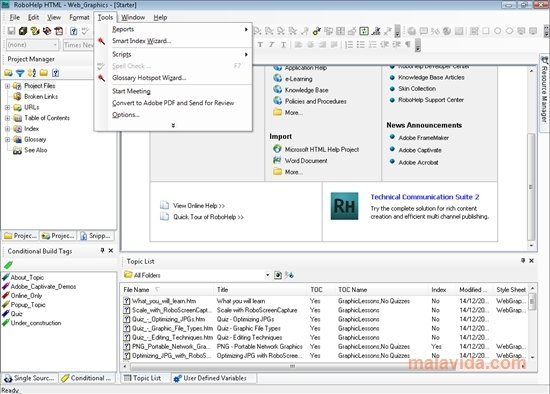The height and width of the screenshot is (394, 550).
Task: Click the speech bubble toolbar icon
Action: click(x=424, y=31)
